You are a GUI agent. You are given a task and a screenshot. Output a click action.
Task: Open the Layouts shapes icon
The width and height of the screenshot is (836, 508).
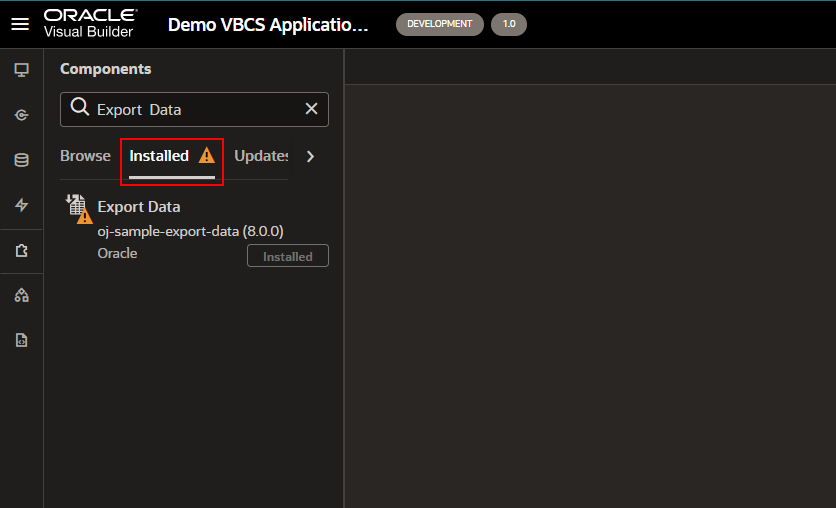21,295
